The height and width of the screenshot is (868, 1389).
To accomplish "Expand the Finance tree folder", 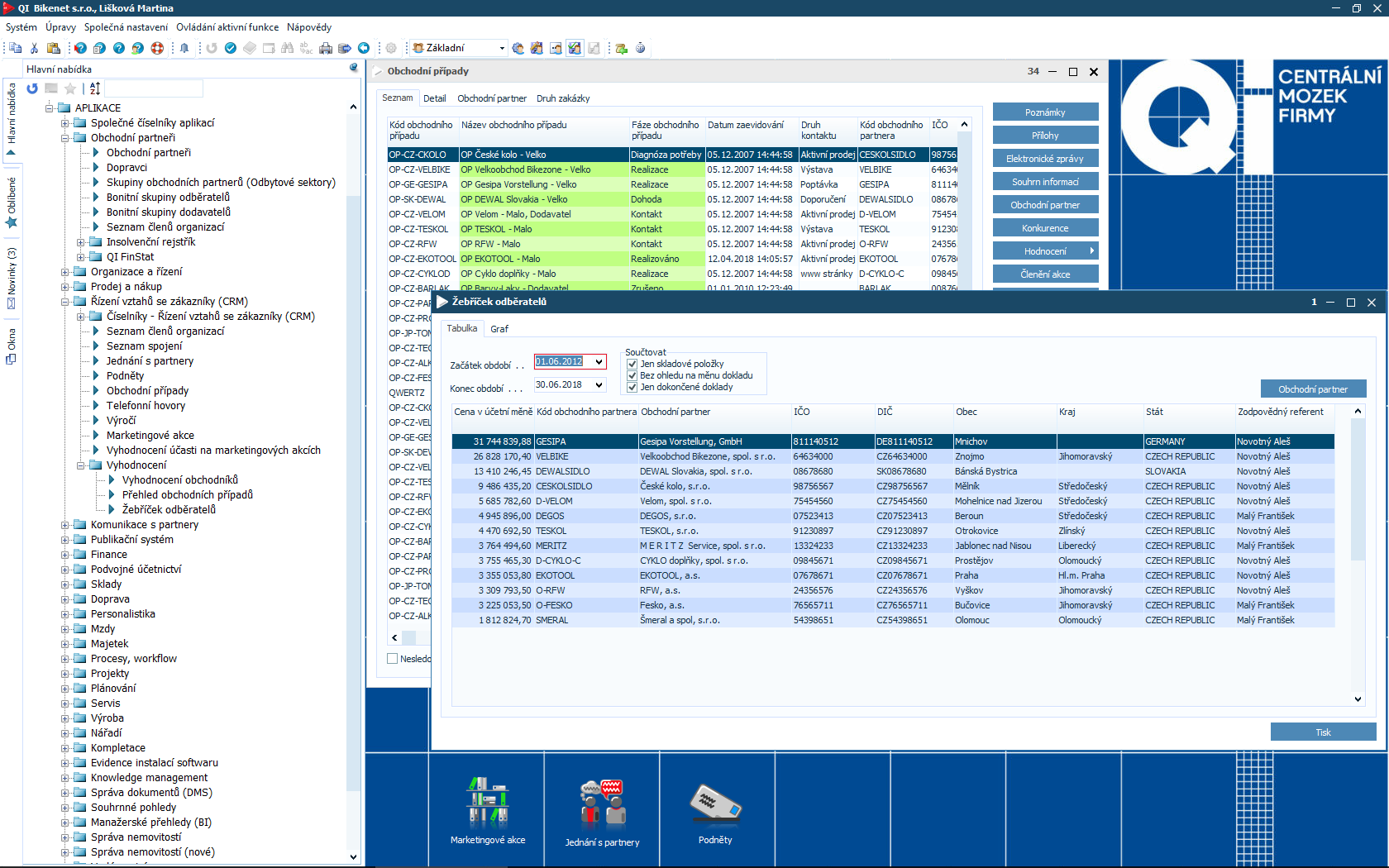I will (x=64, y=555).
